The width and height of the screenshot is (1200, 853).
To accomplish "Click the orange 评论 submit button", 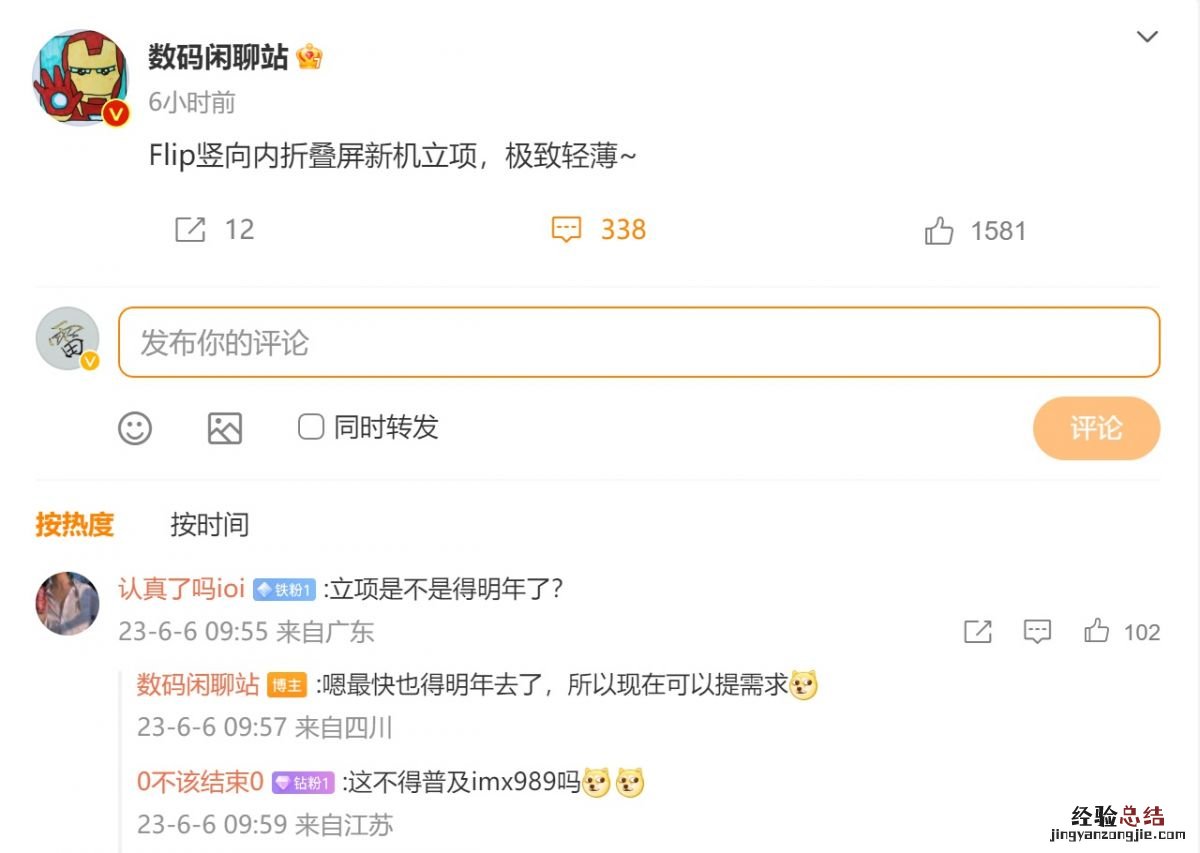I will (x=1096, y=428).
